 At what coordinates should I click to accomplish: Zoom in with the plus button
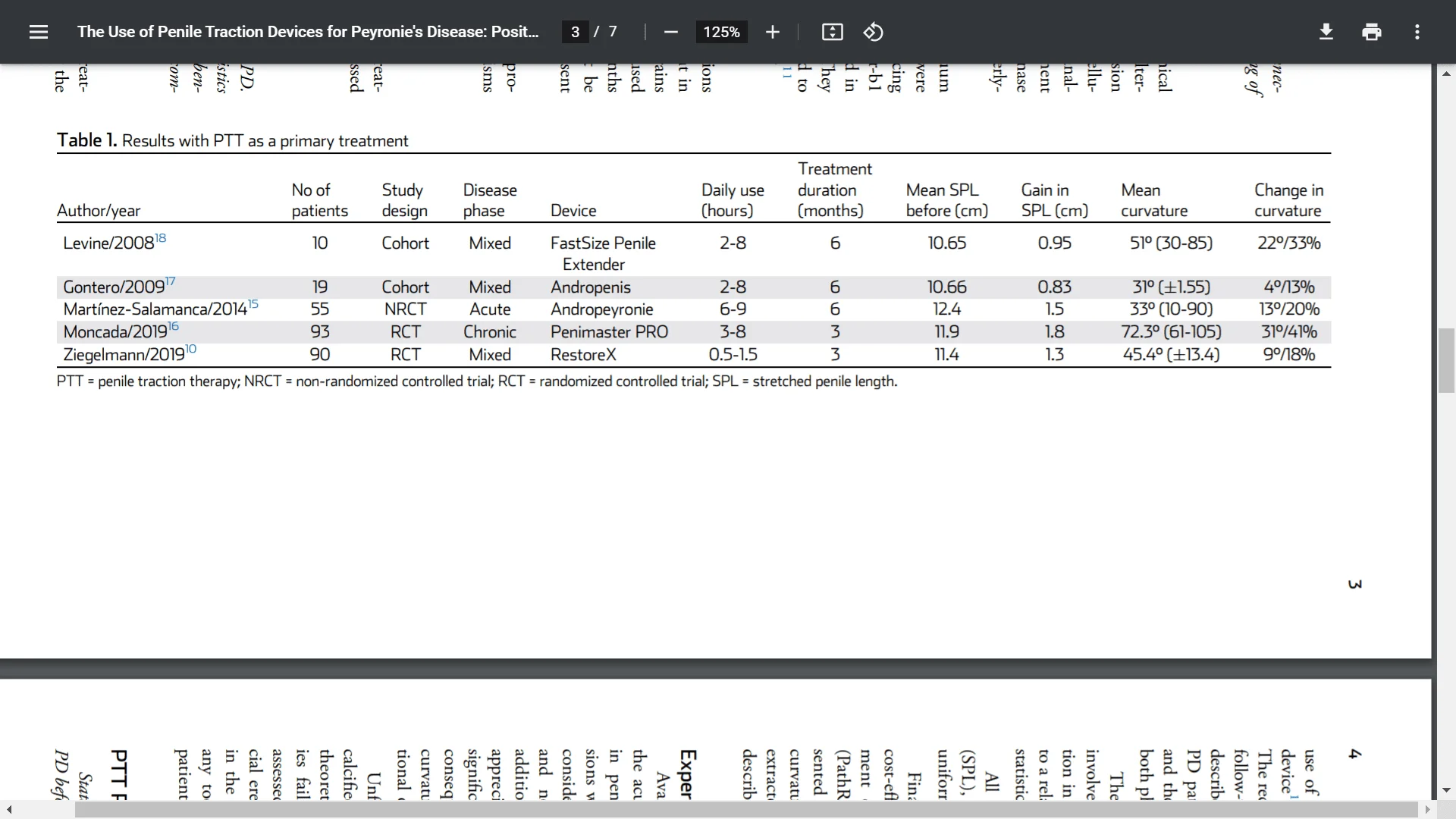[772, 32]
